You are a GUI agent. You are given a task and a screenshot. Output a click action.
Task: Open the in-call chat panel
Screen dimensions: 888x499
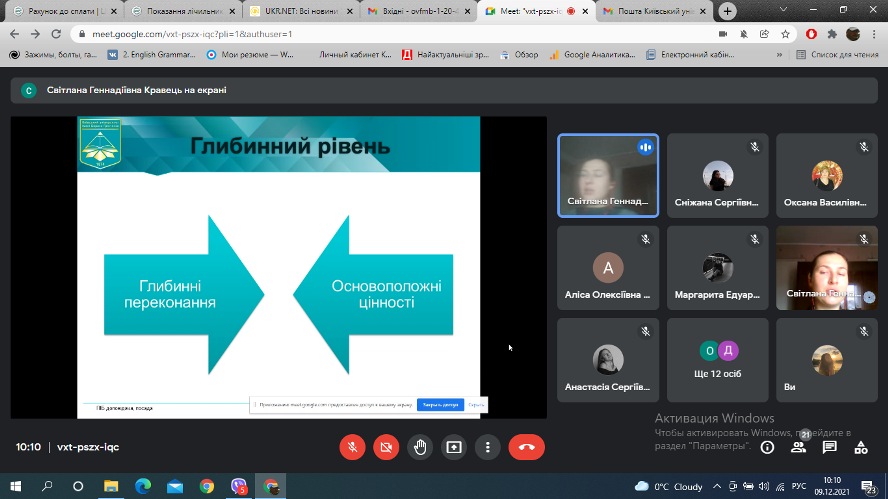pyautogui.click(x=830, y=447)
